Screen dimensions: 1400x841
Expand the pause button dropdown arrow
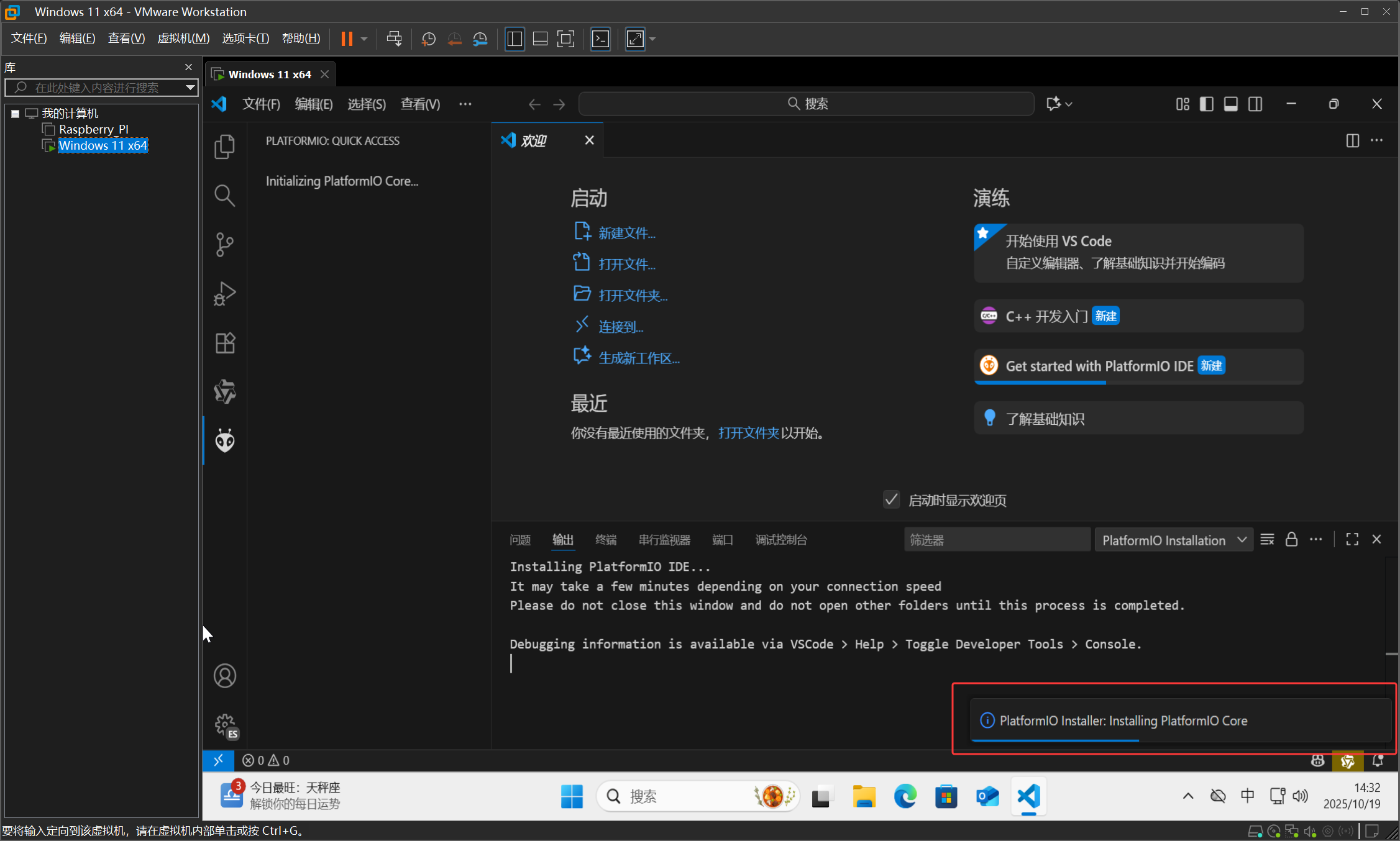[x=363, y=39]
